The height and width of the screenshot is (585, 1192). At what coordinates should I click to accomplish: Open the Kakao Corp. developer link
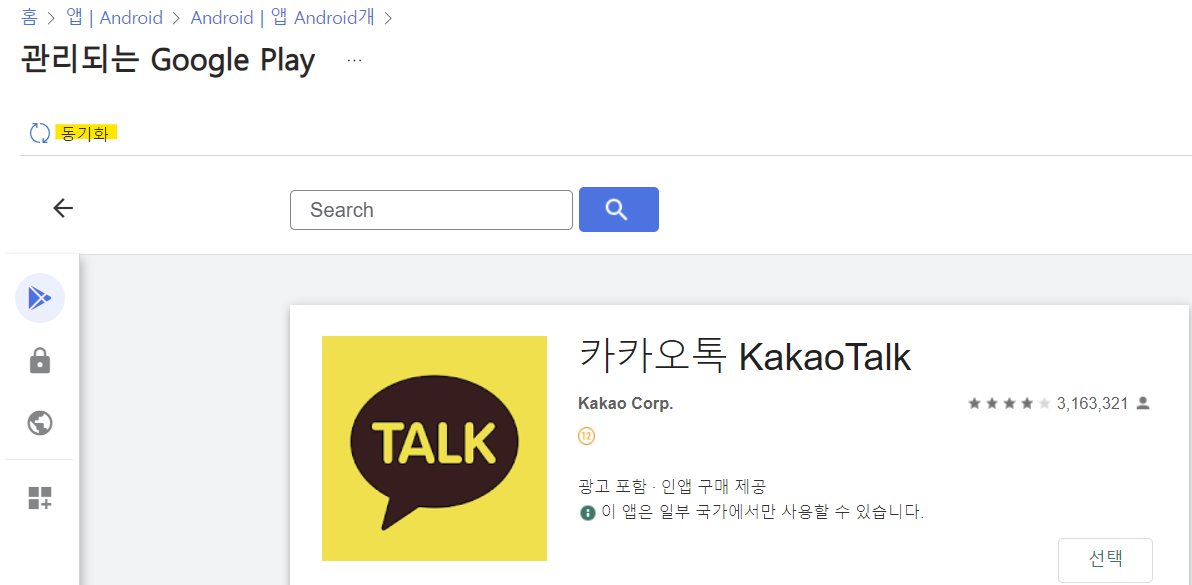(x=626, y=403)
